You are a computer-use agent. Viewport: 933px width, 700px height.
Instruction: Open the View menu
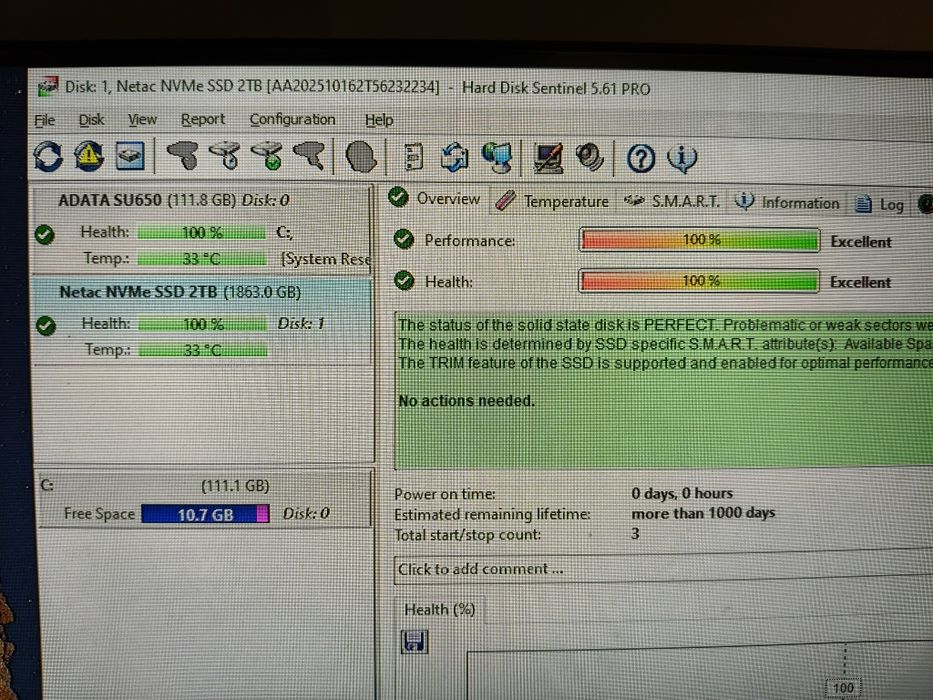point(142,120)
